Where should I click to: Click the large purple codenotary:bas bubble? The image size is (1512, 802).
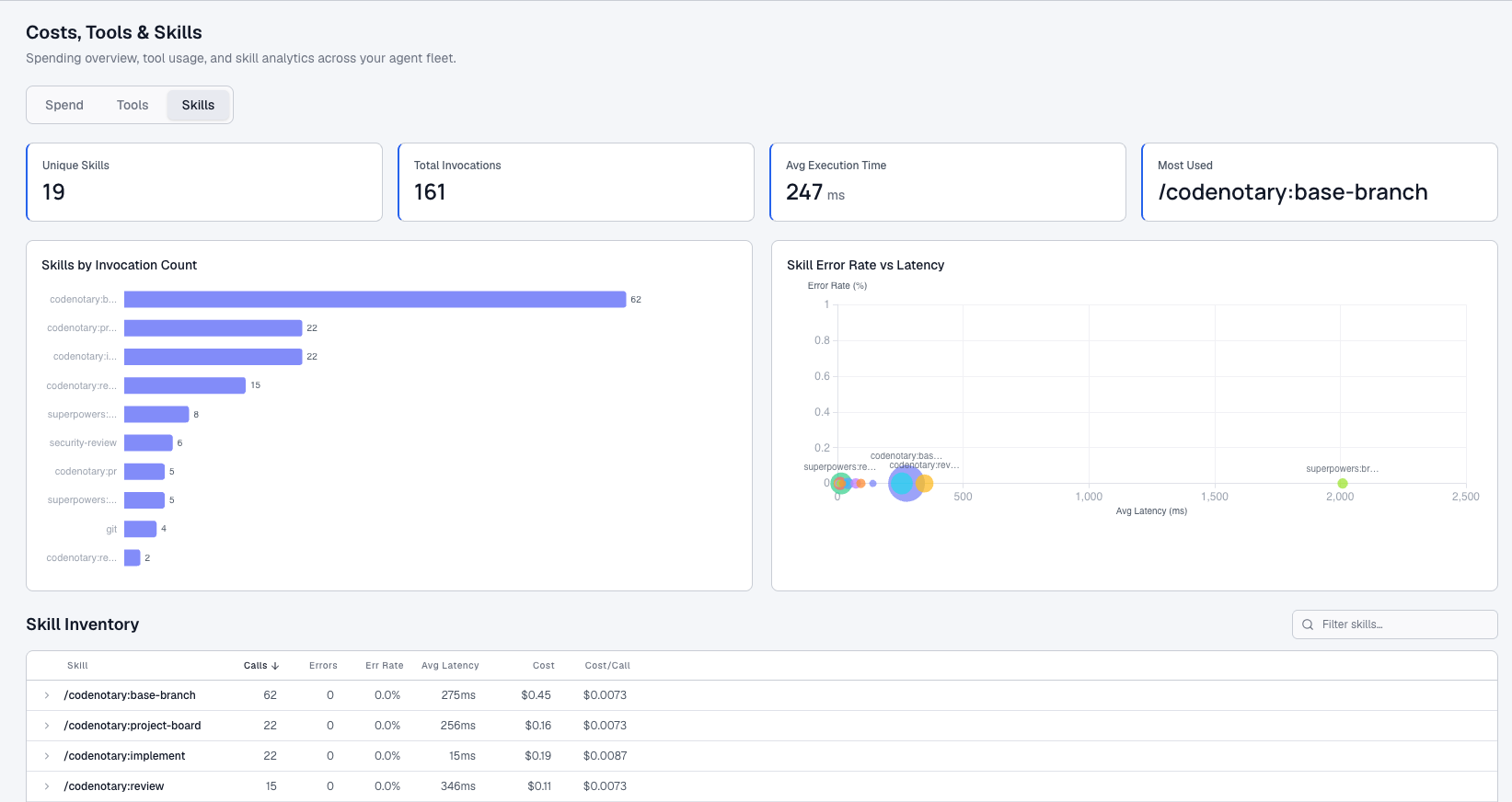[905, 485]
